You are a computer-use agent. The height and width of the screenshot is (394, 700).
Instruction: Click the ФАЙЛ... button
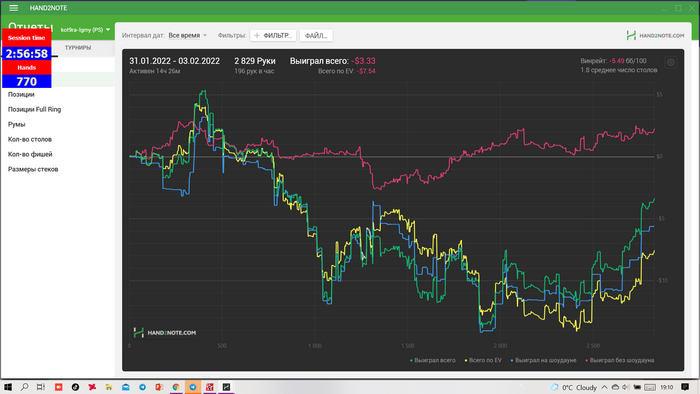click(316, 35)
